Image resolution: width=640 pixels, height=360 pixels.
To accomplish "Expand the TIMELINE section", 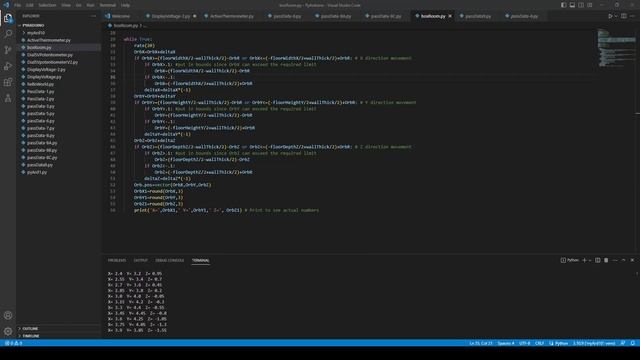I will [x=31, y=336].
